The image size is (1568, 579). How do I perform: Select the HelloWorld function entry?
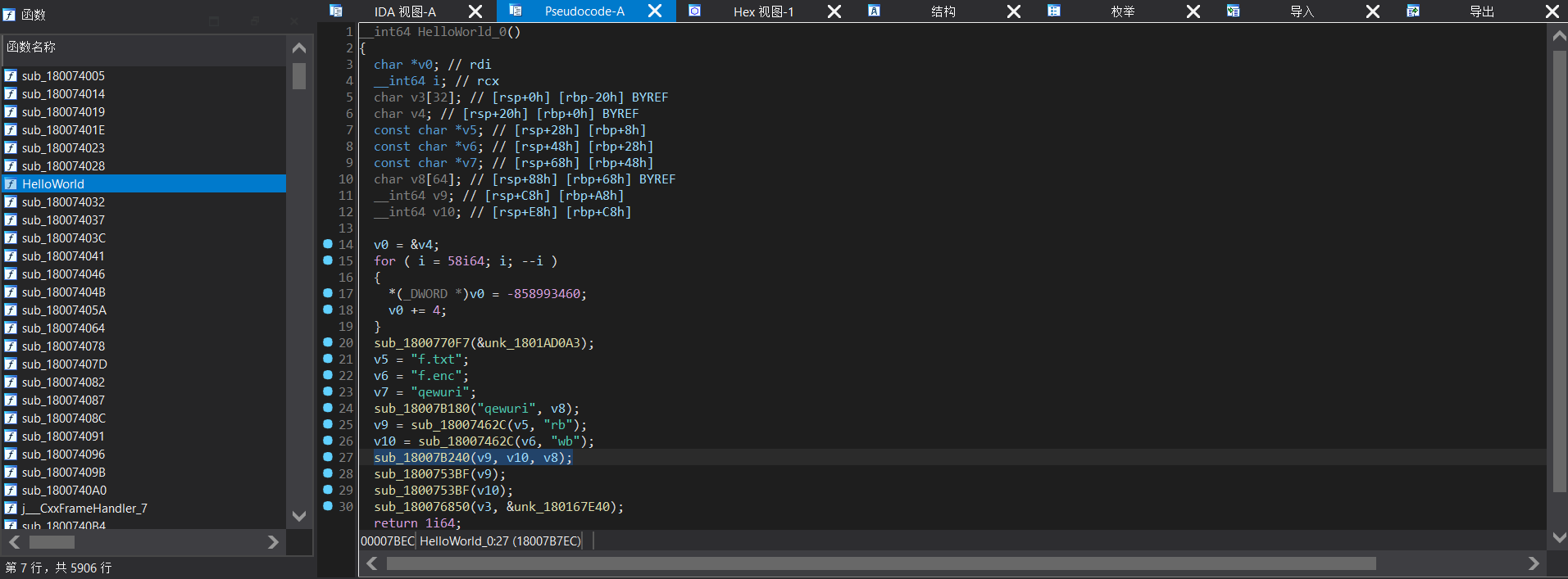click(x=143, y=184)
